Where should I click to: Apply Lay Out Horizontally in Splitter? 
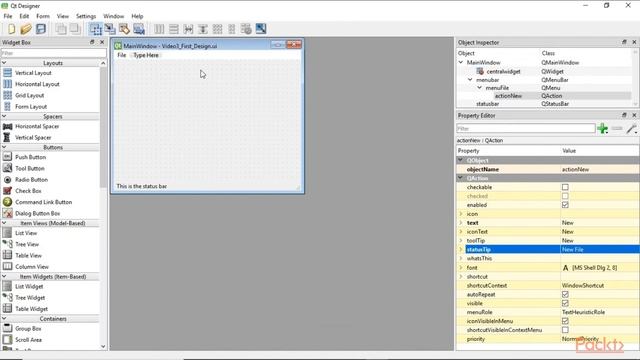(x=188, y=29)
